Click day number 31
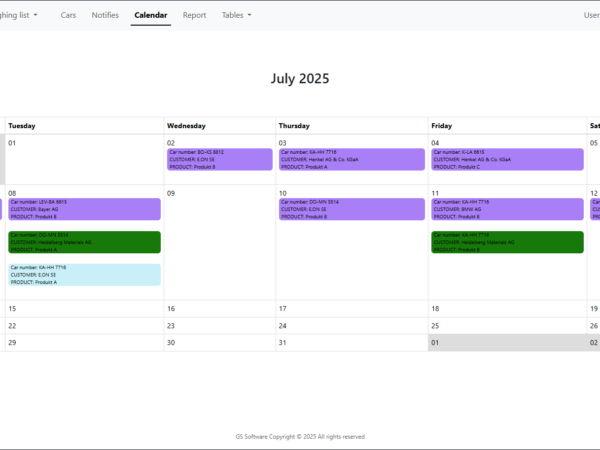This screenshot has height=450, width=600. pos(283,343)
